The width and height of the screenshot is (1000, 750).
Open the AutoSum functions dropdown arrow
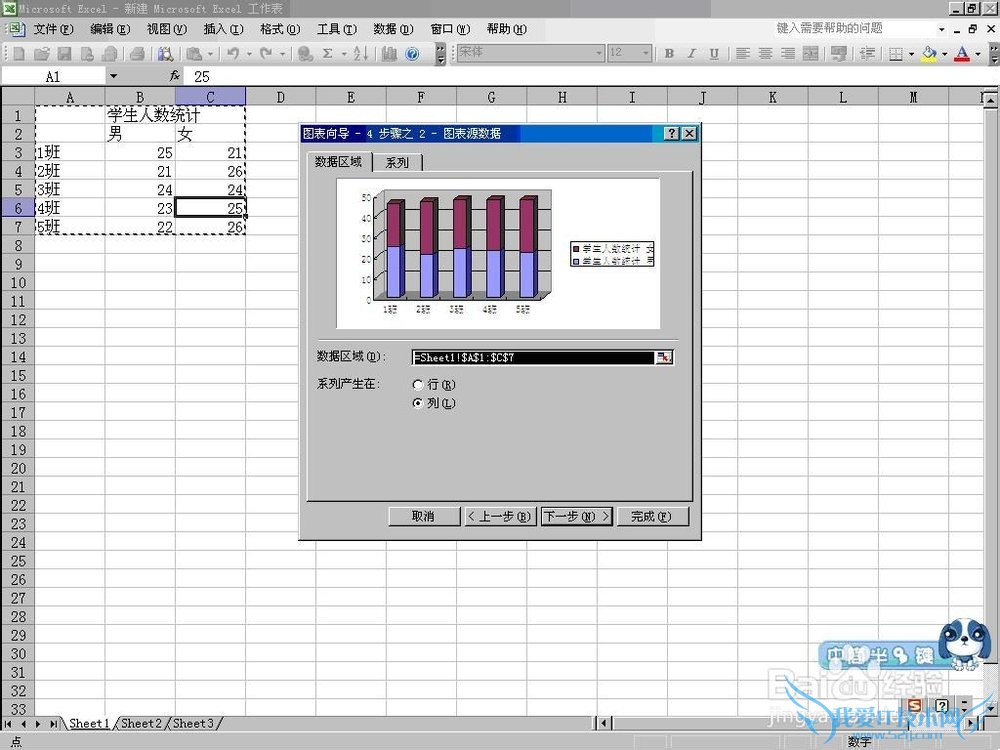pos(344,54)
